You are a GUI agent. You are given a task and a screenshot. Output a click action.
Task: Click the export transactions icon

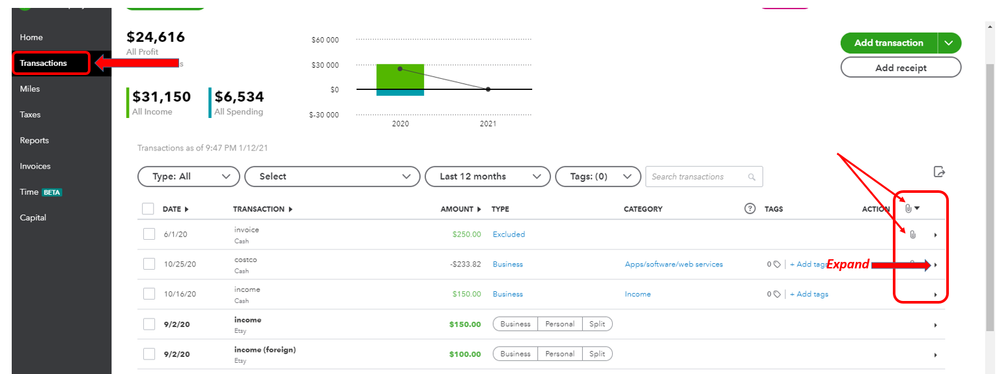pyautogui.click(x=938, y=171)
